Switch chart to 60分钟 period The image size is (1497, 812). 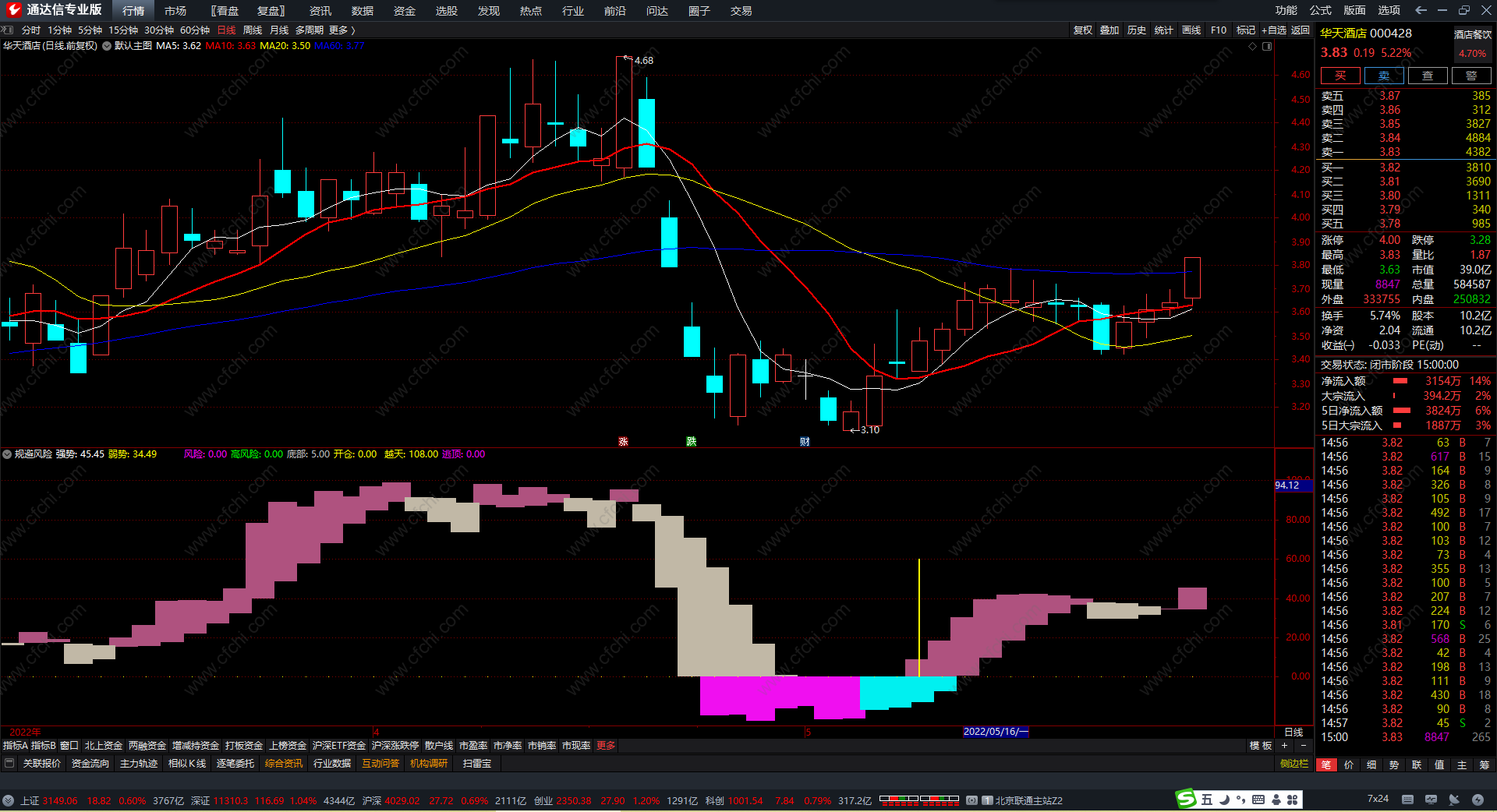(x=195, y=30)
